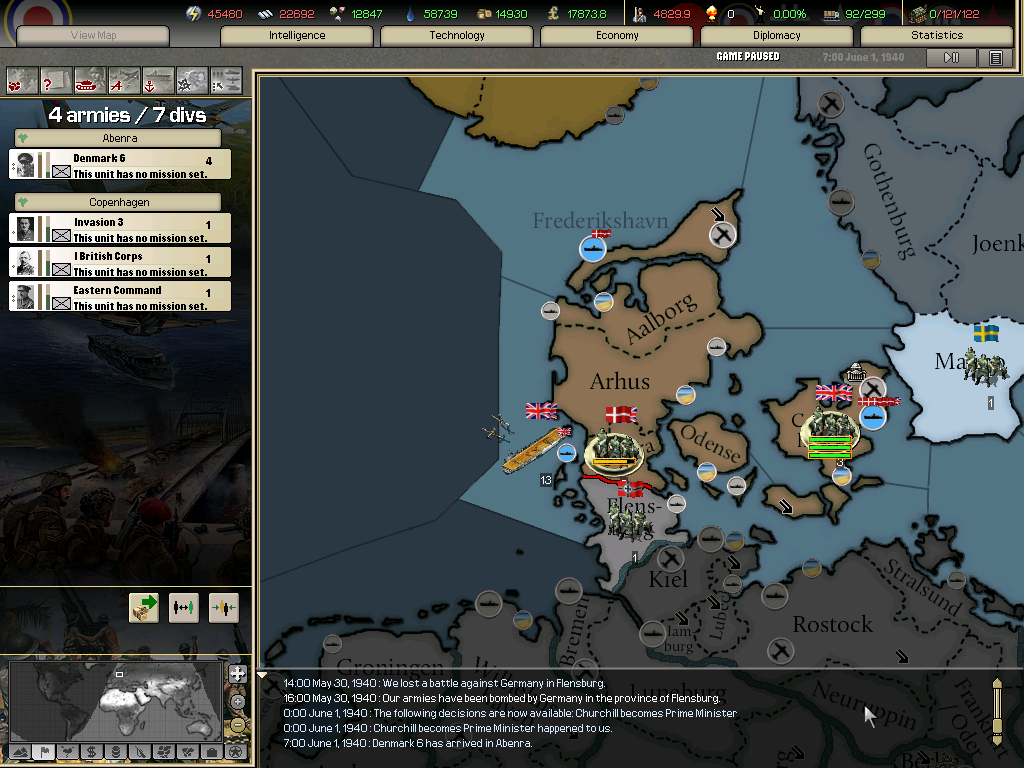Click the supply crates with green arrow button
Screen dimensions: 1024x768
pos(144,608)
